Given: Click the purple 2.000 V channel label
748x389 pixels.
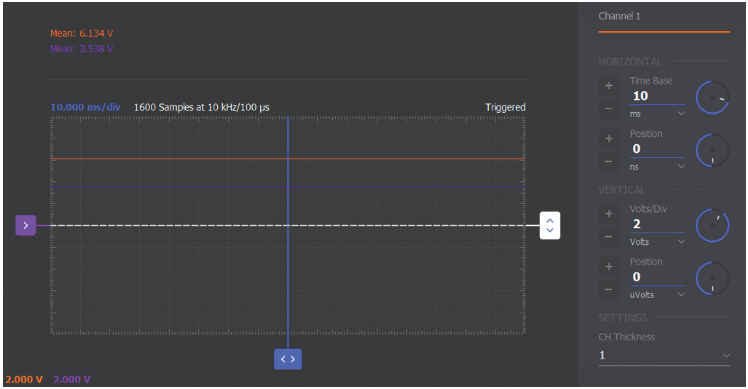Looking at the screenshot, I should 72,379.
